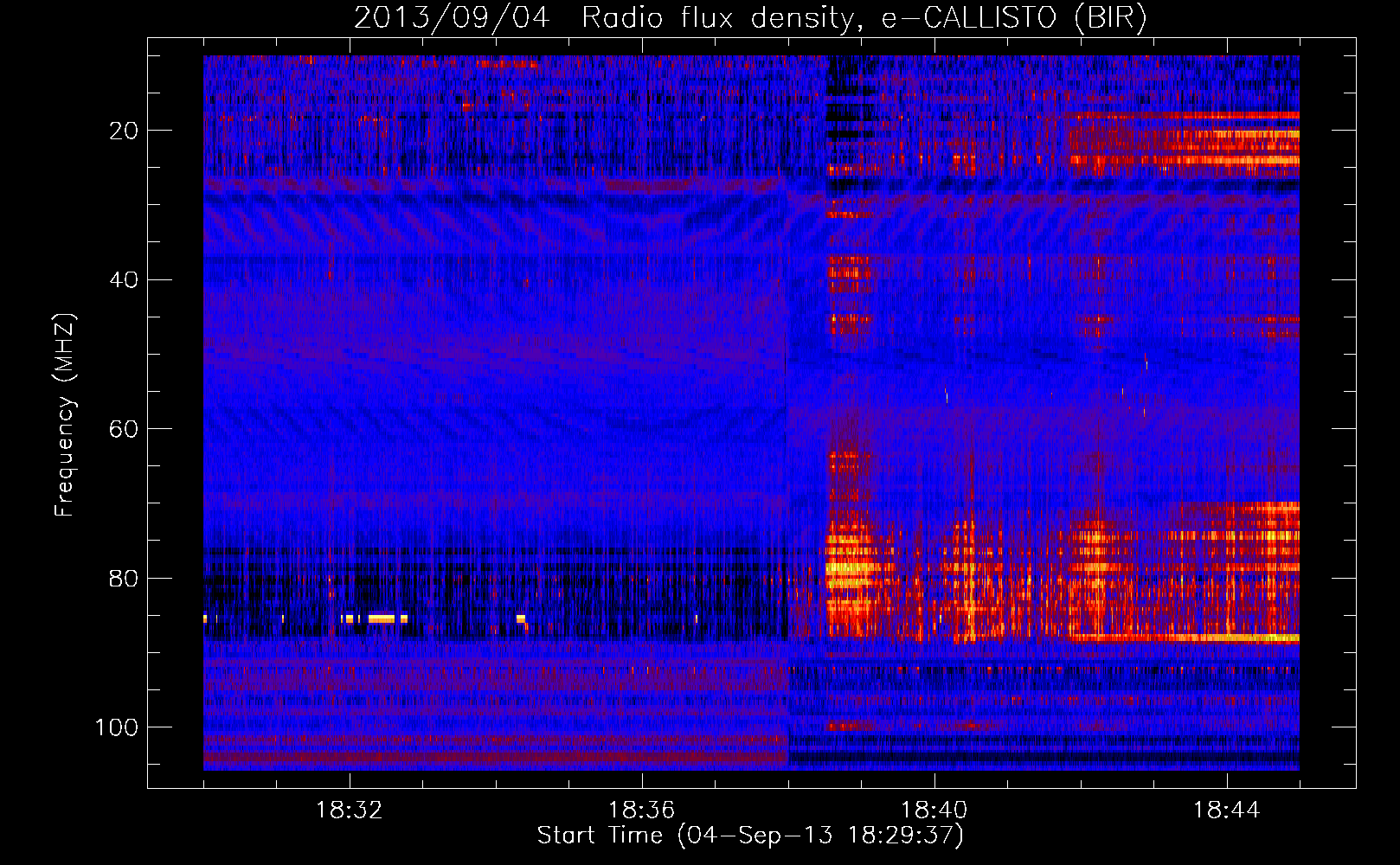Screen dimensions: 1400x865
Task: Click the 18:36 time tick label
Action: click(641, 811)
